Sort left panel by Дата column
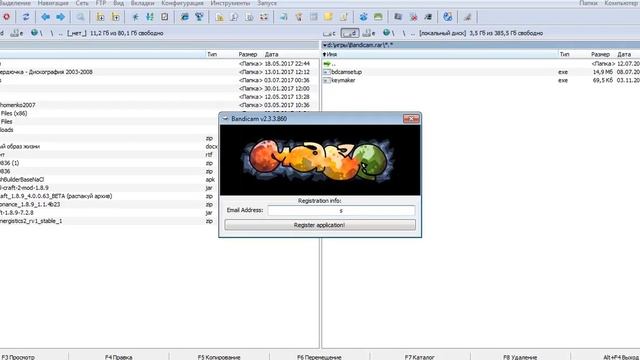 (x=271, y=54)
